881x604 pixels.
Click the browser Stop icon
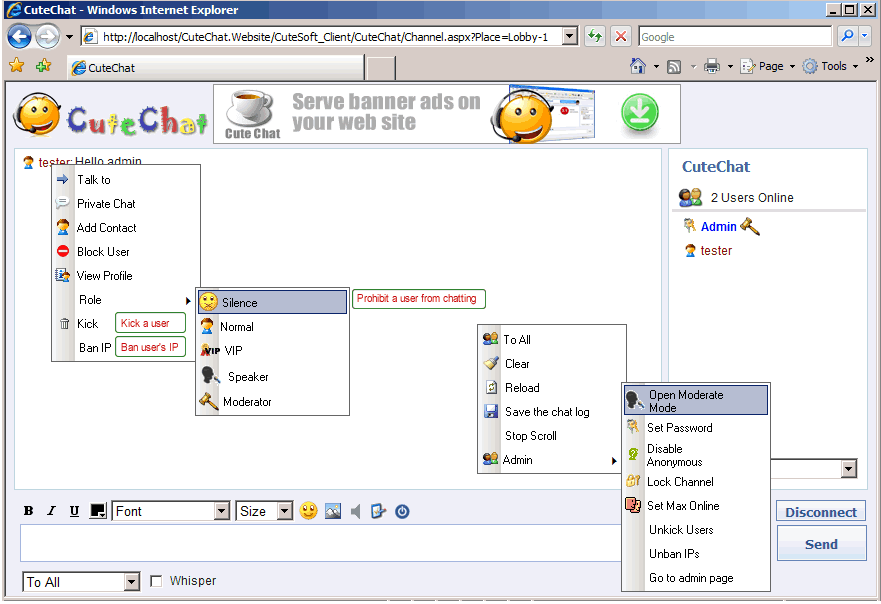(621, 37)
